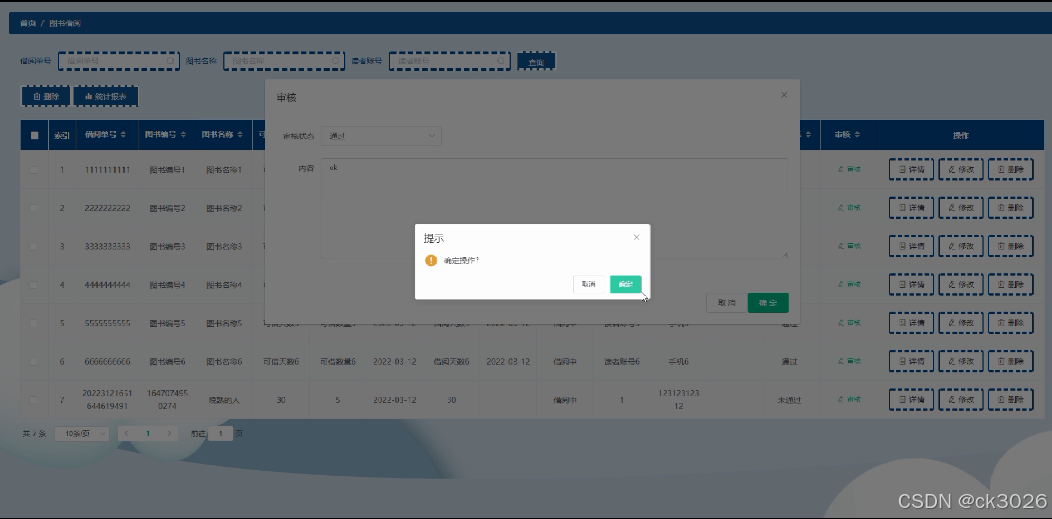Focus the 读者账号 search field
The width and height of the screenshot is (1052, 519).
click(450, 61)
